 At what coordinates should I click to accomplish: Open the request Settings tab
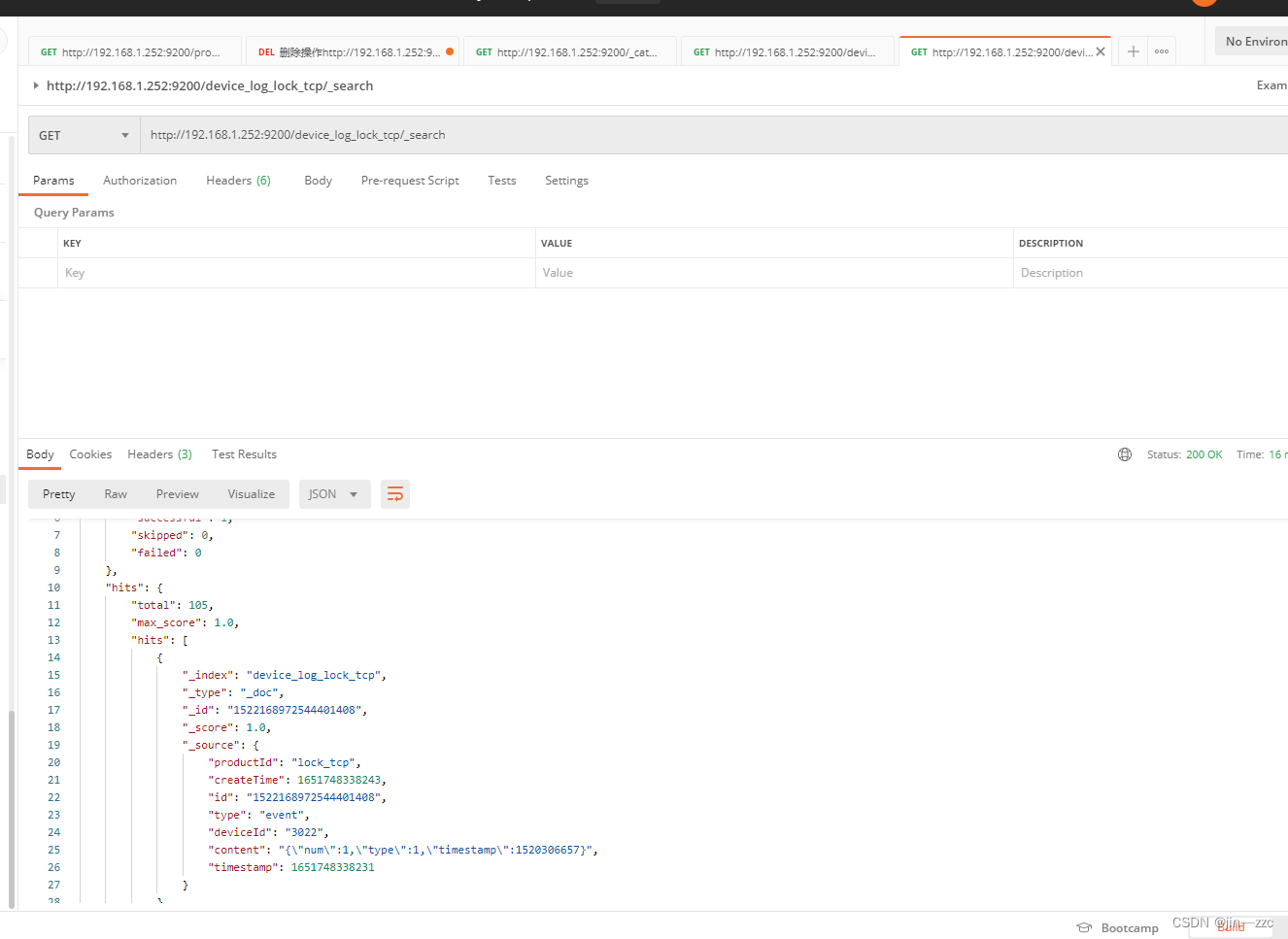click(566, 181)
